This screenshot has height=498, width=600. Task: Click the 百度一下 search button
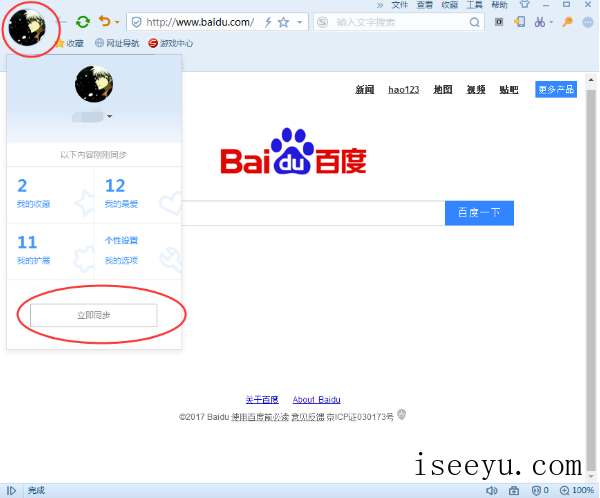point(479,213)
